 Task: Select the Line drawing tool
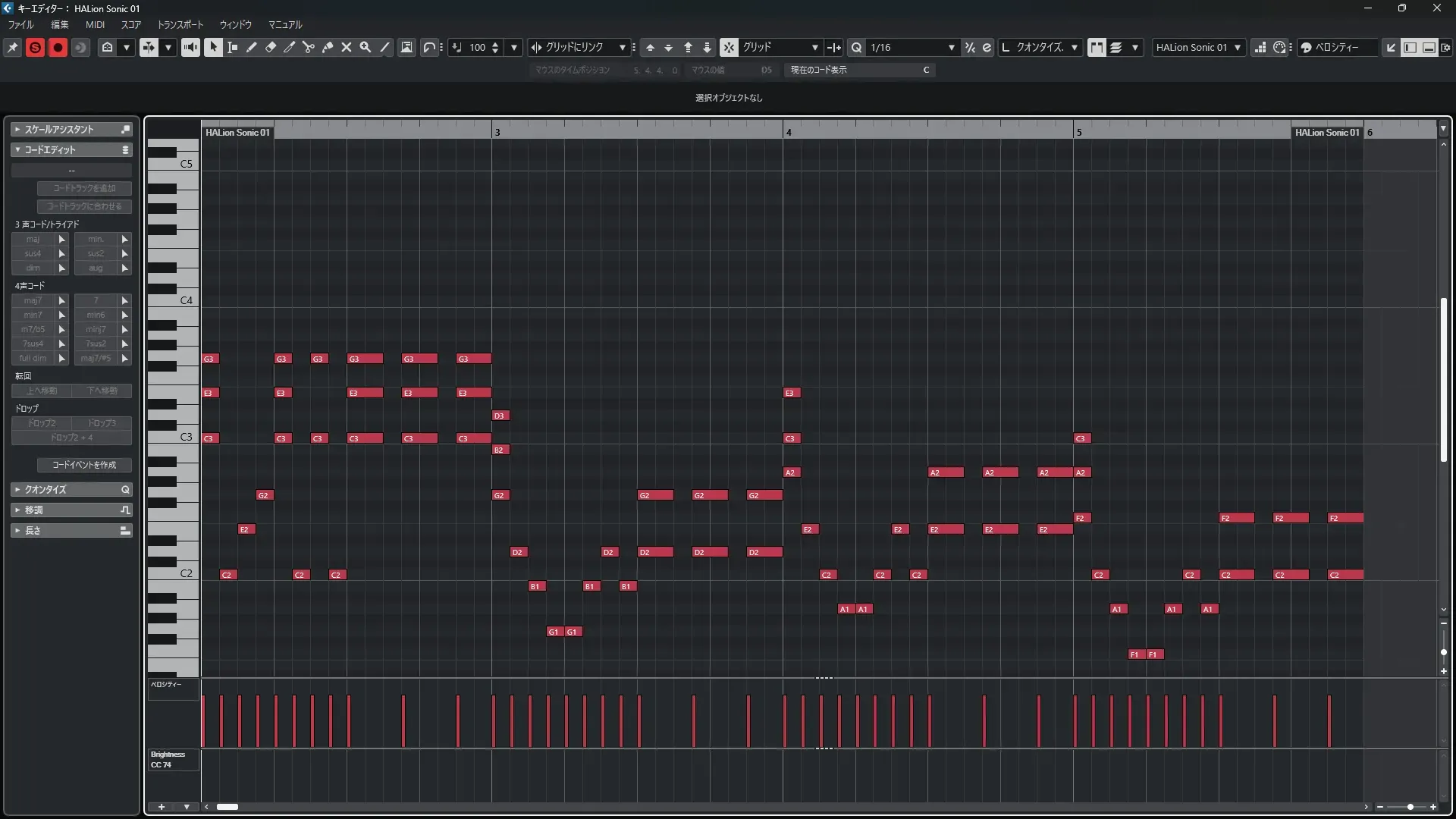coord(384,47)
